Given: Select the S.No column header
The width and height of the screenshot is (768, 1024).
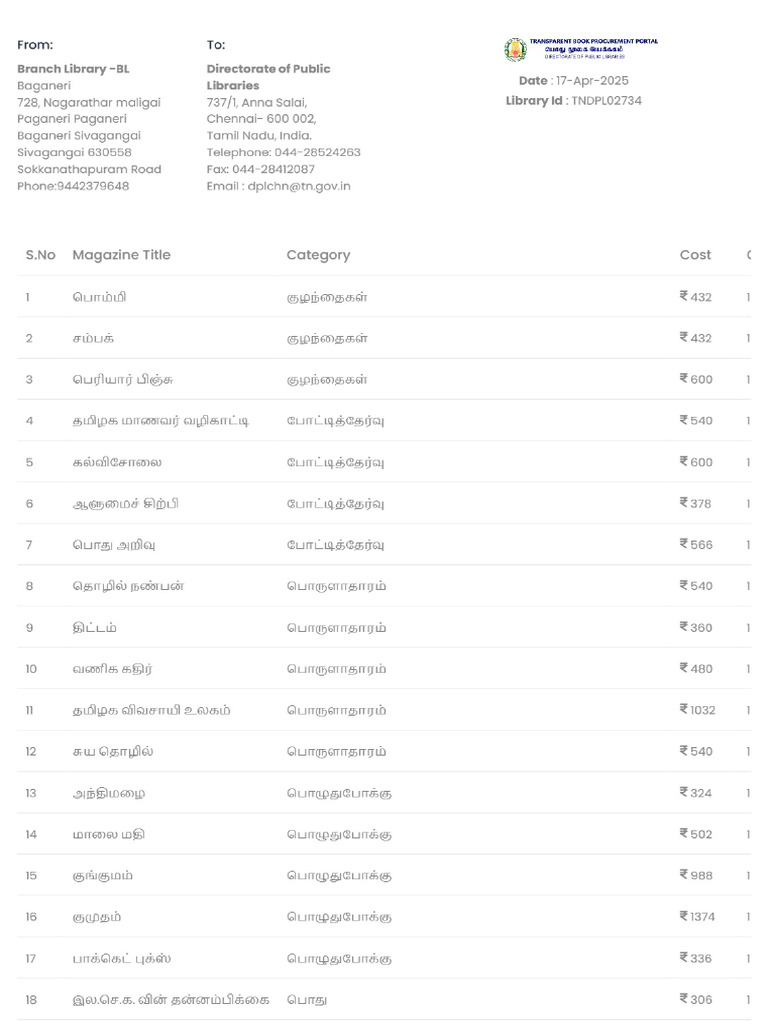Looking at the screenshot, I should pyautogui.click(x=40, y=255).
